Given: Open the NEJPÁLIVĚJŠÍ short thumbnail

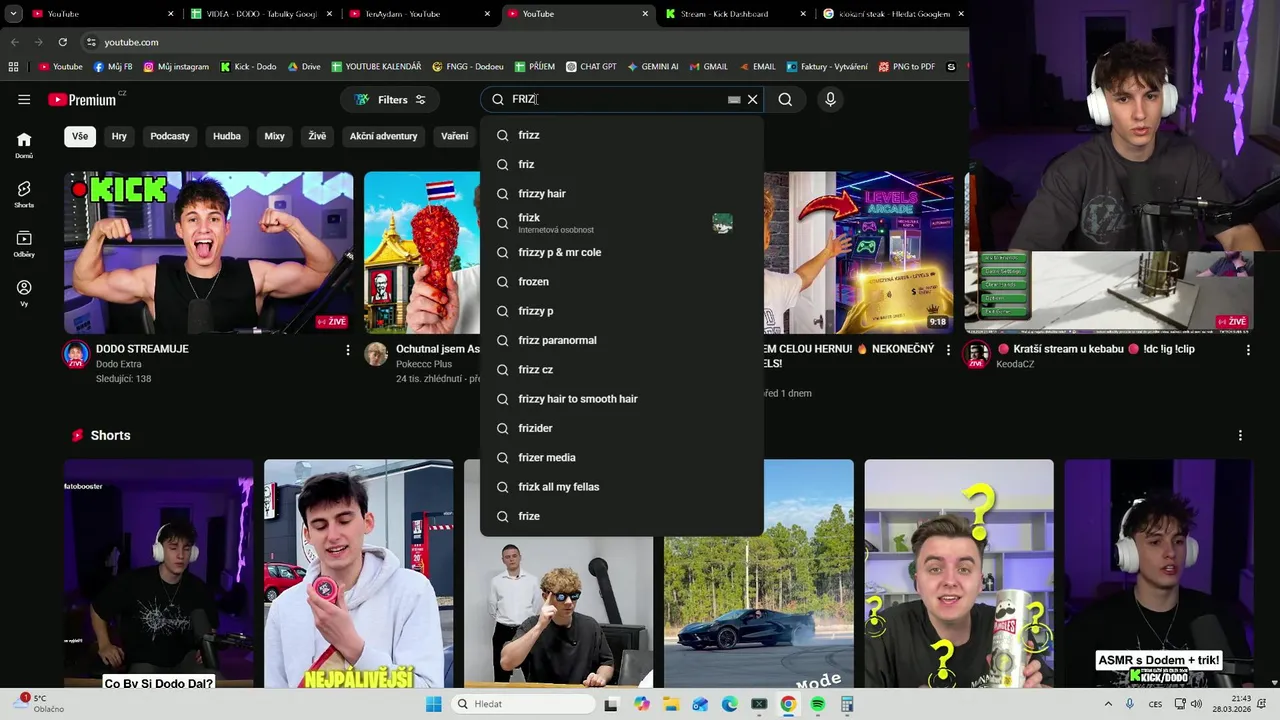Looking at the screenshot, I should pos(358,574).
